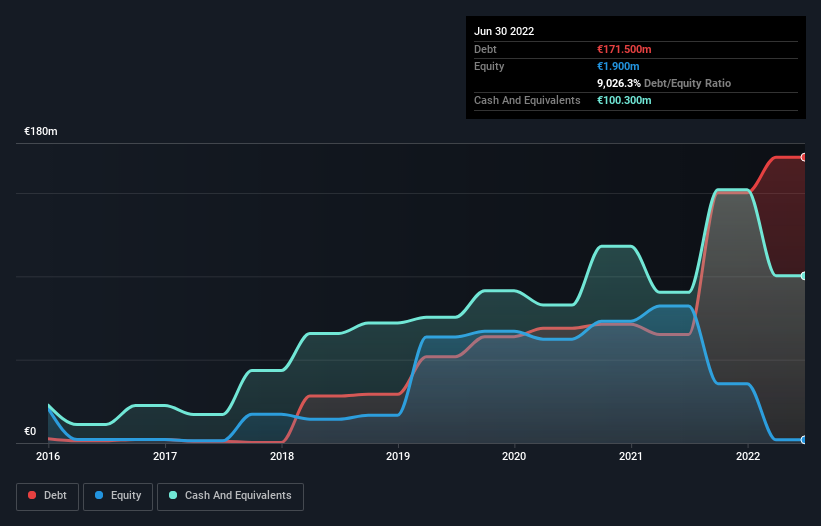Click the 2021 x-axis label
Screen dimensions: 821x526
coord(631,456)
